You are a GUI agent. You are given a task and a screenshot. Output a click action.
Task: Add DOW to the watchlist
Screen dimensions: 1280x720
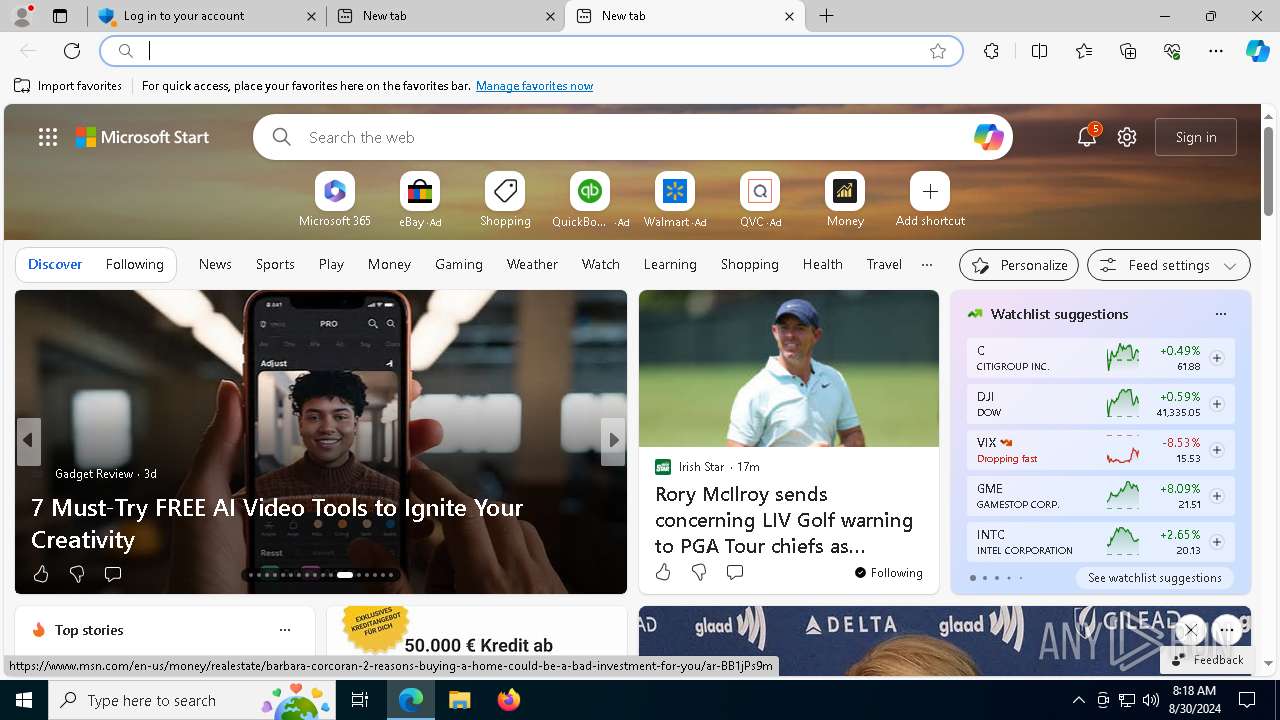pos(1217,404)
